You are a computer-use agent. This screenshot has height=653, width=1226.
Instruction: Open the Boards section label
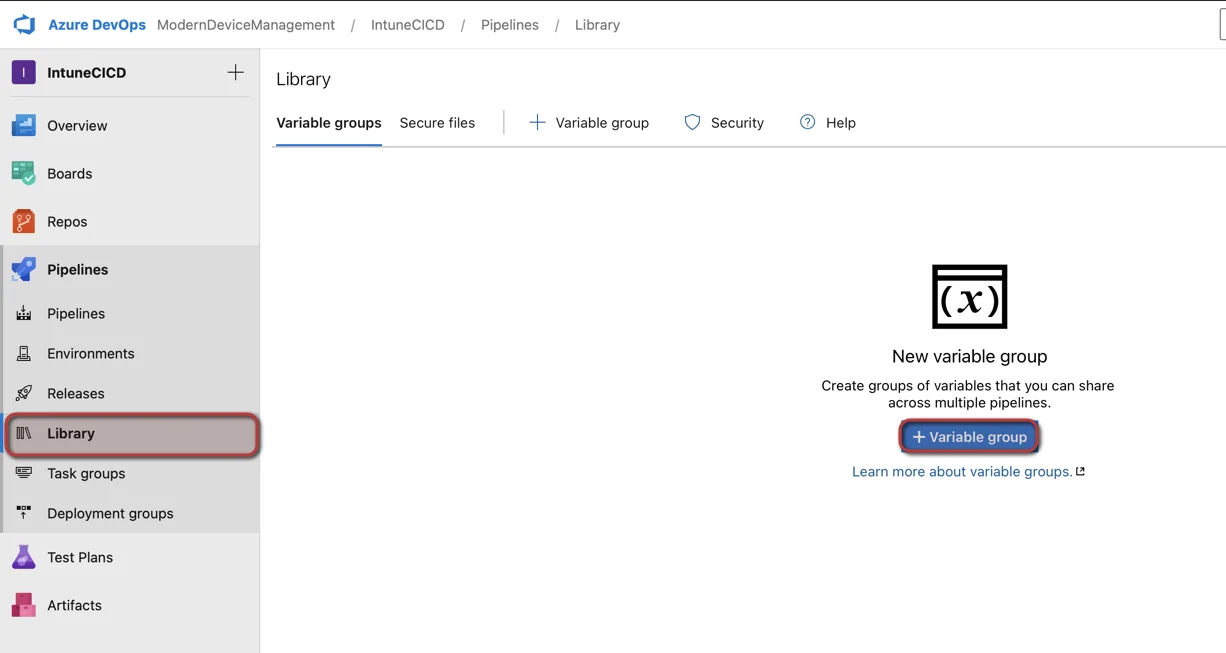tap(70, 174)
